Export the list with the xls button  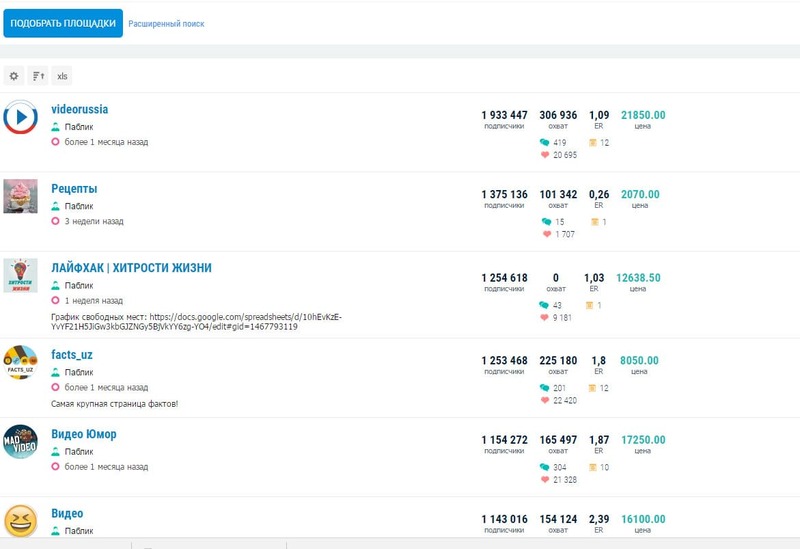62,76
